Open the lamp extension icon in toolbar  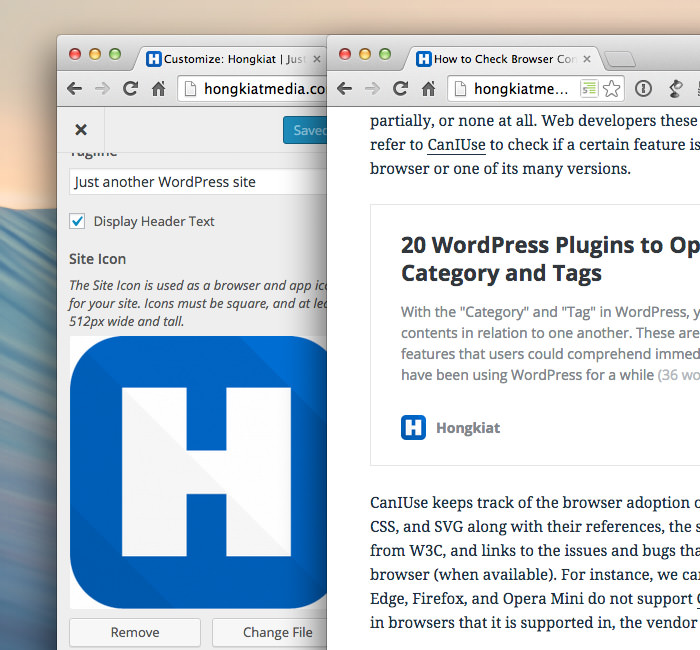[675, 88]
